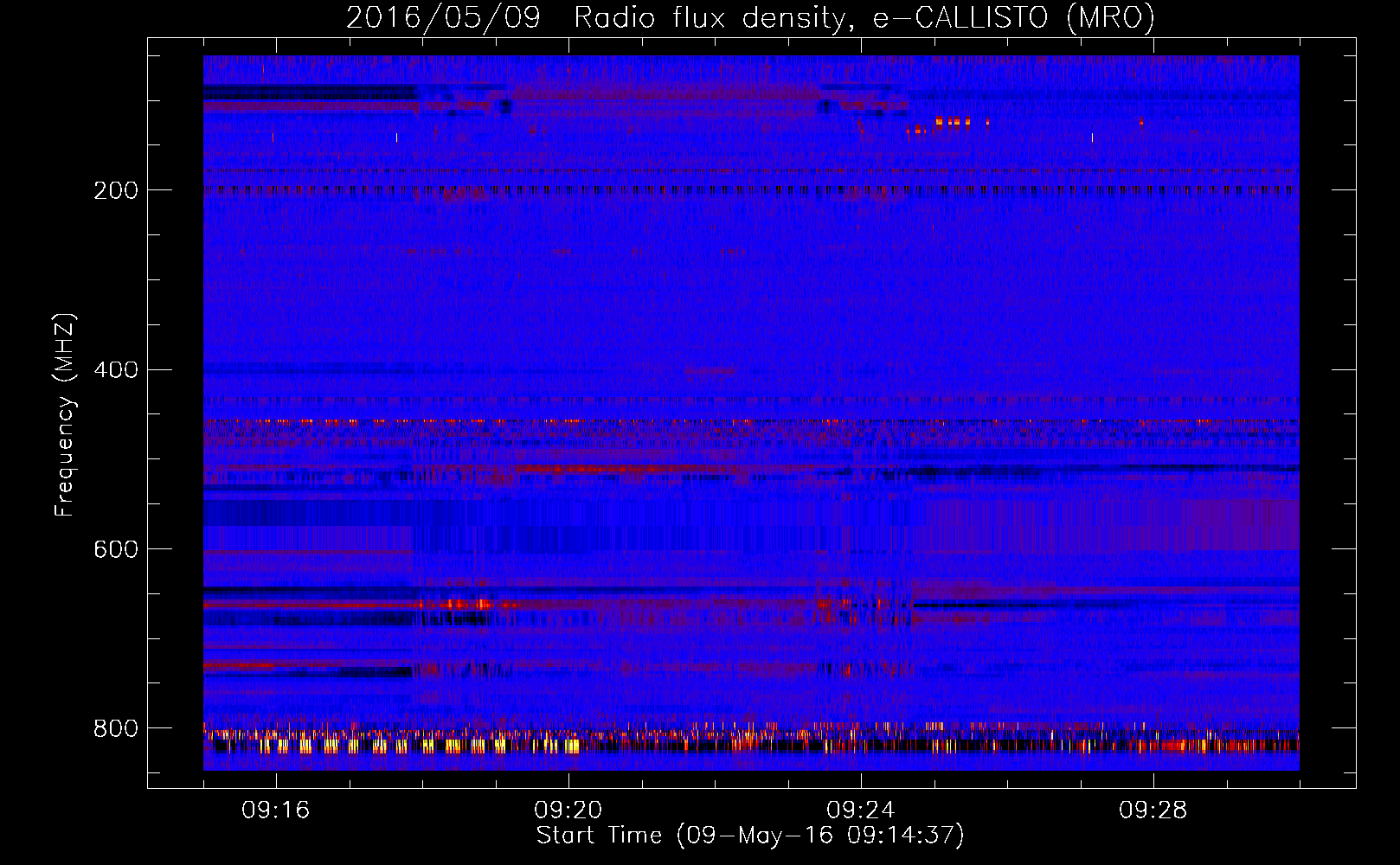Click the 09:20 time tick label
The width and height of the screenshot is (1400, 865).
coord(568,811)
